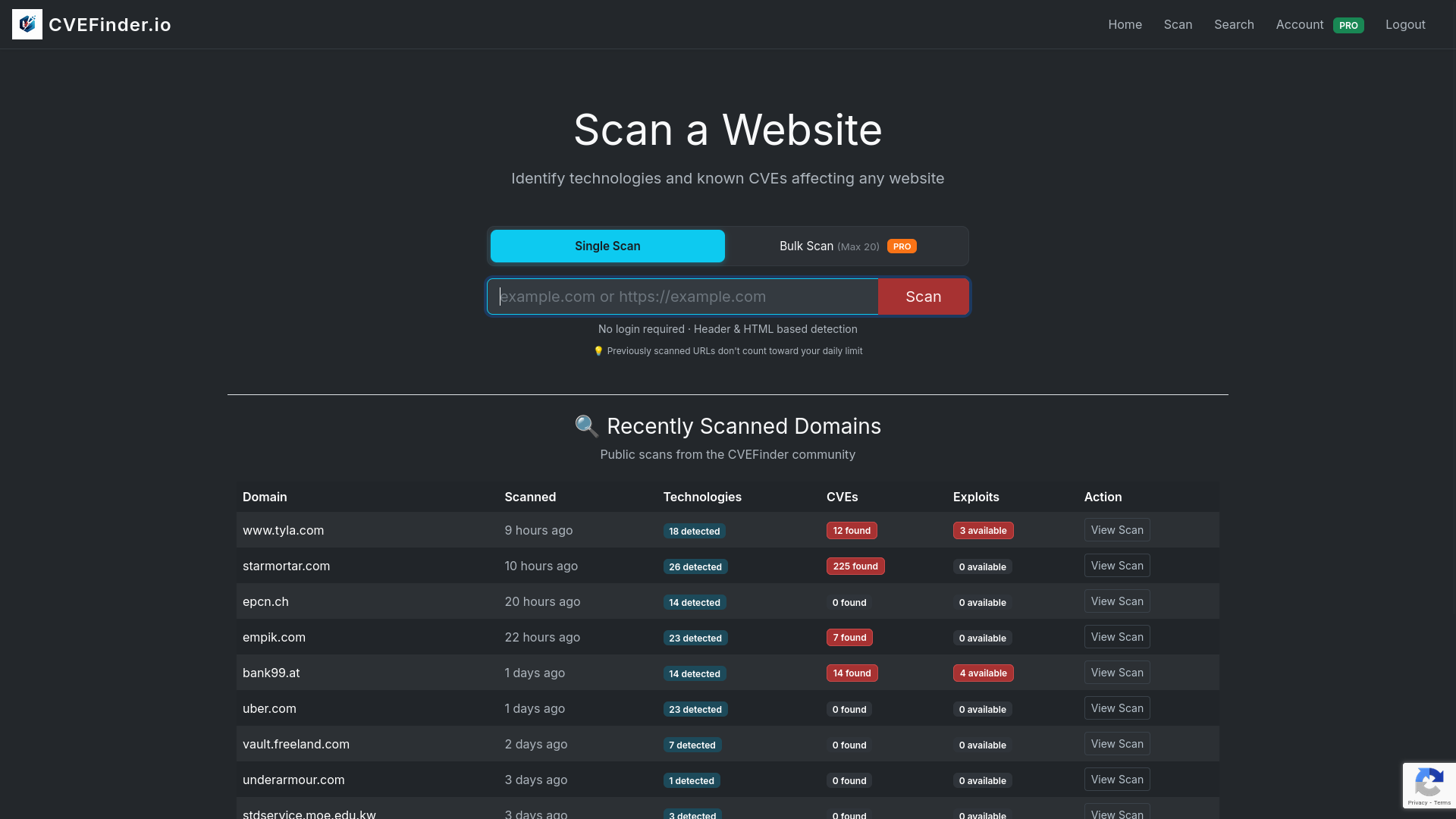
Task: Open View Scan for vault.freeland.com
Action: click(x=1116, y=744)
